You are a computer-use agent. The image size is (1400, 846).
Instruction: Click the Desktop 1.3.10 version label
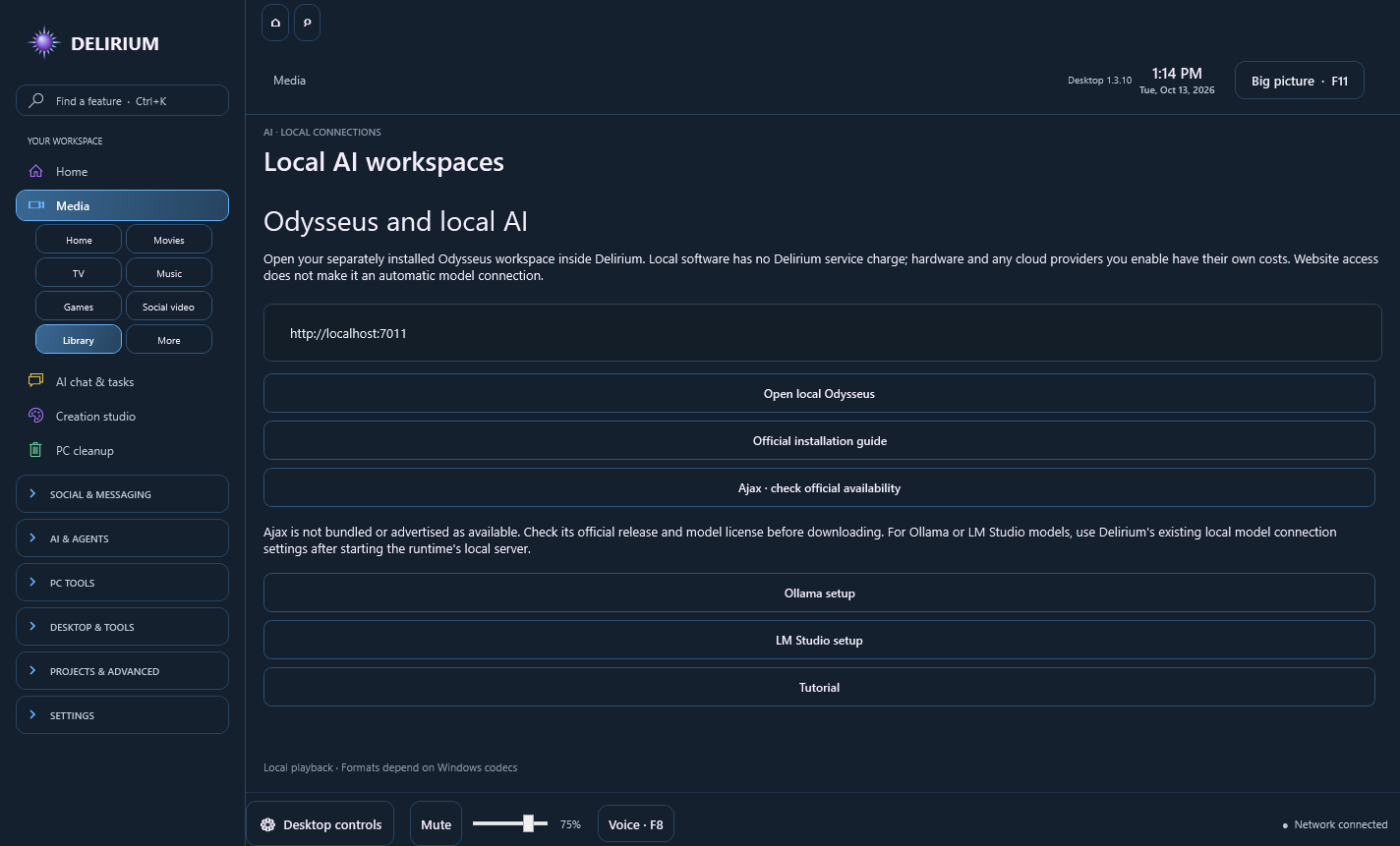1099,81
